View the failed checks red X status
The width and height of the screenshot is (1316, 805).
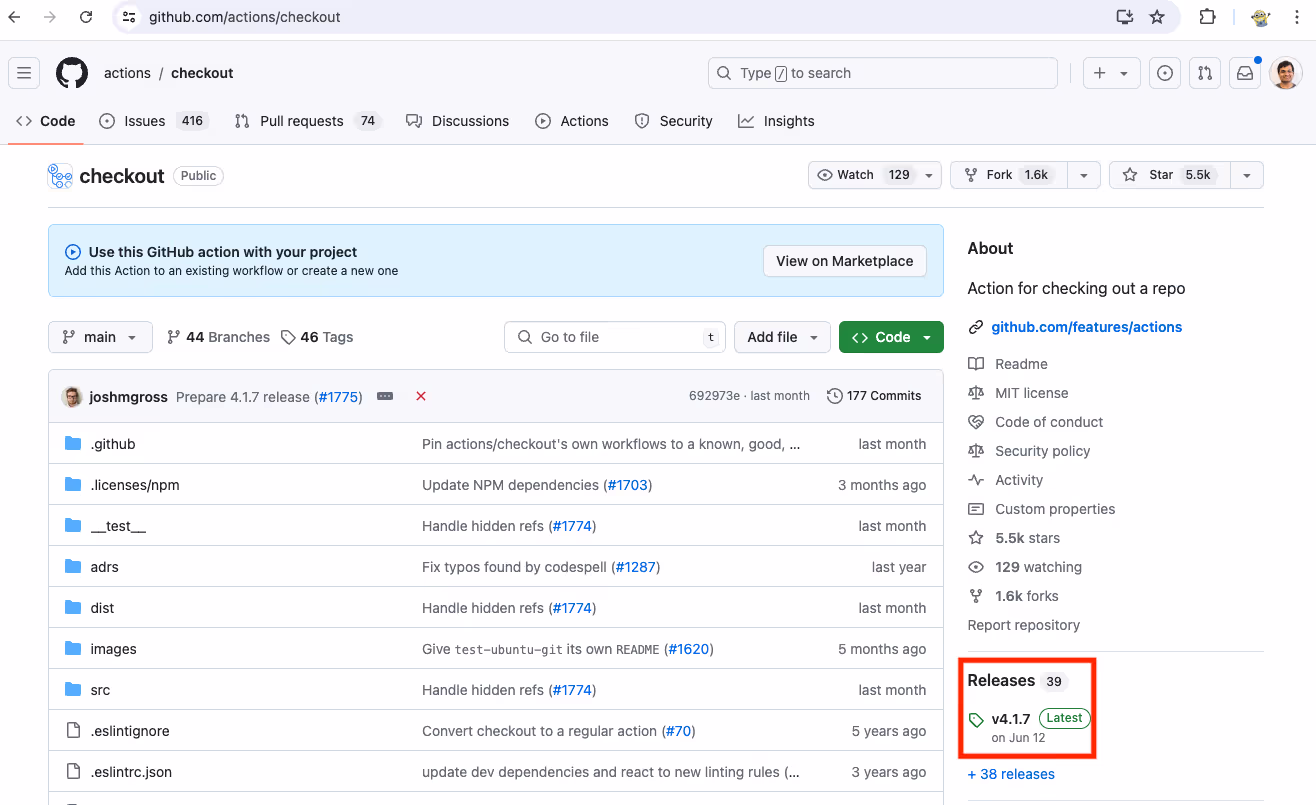tap(421, 396)
